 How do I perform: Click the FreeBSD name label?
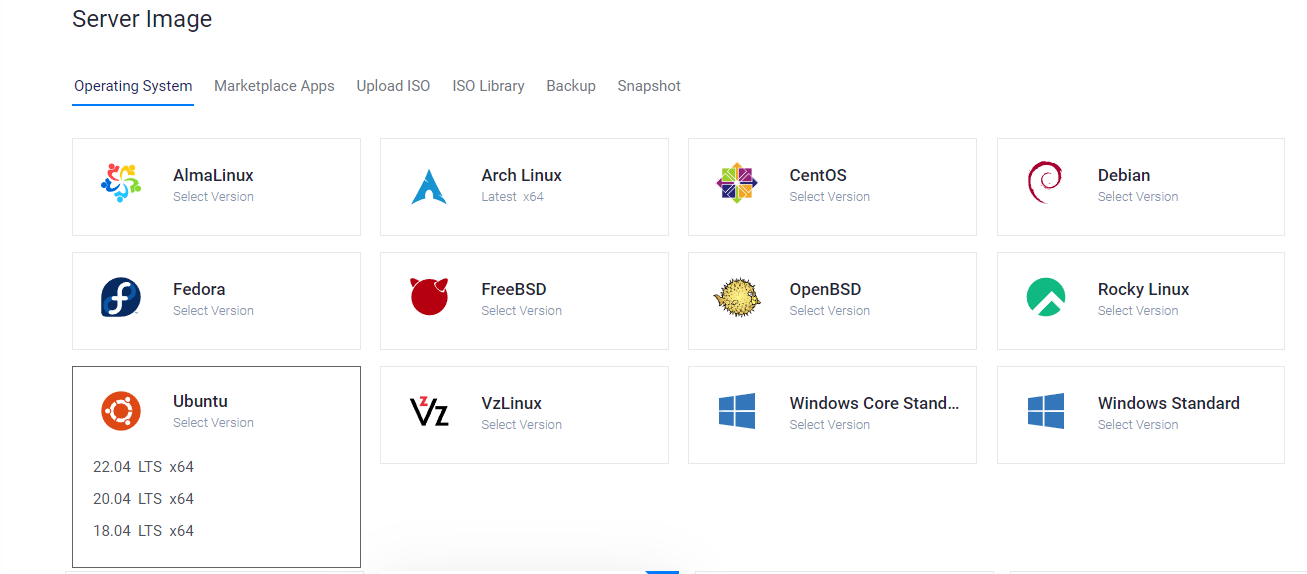click(514, 289)
